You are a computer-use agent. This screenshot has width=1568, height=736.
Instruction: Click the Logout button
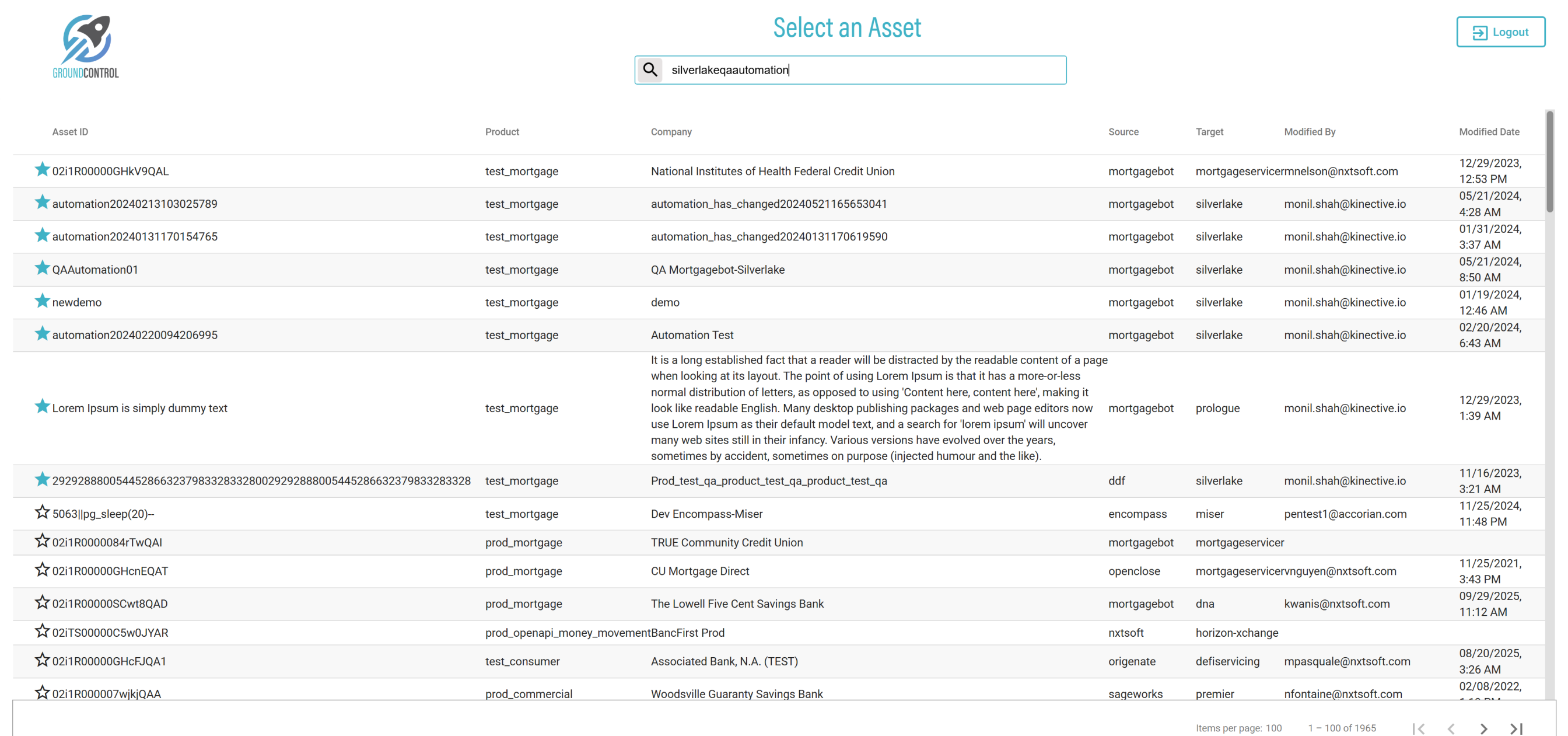1500,32
